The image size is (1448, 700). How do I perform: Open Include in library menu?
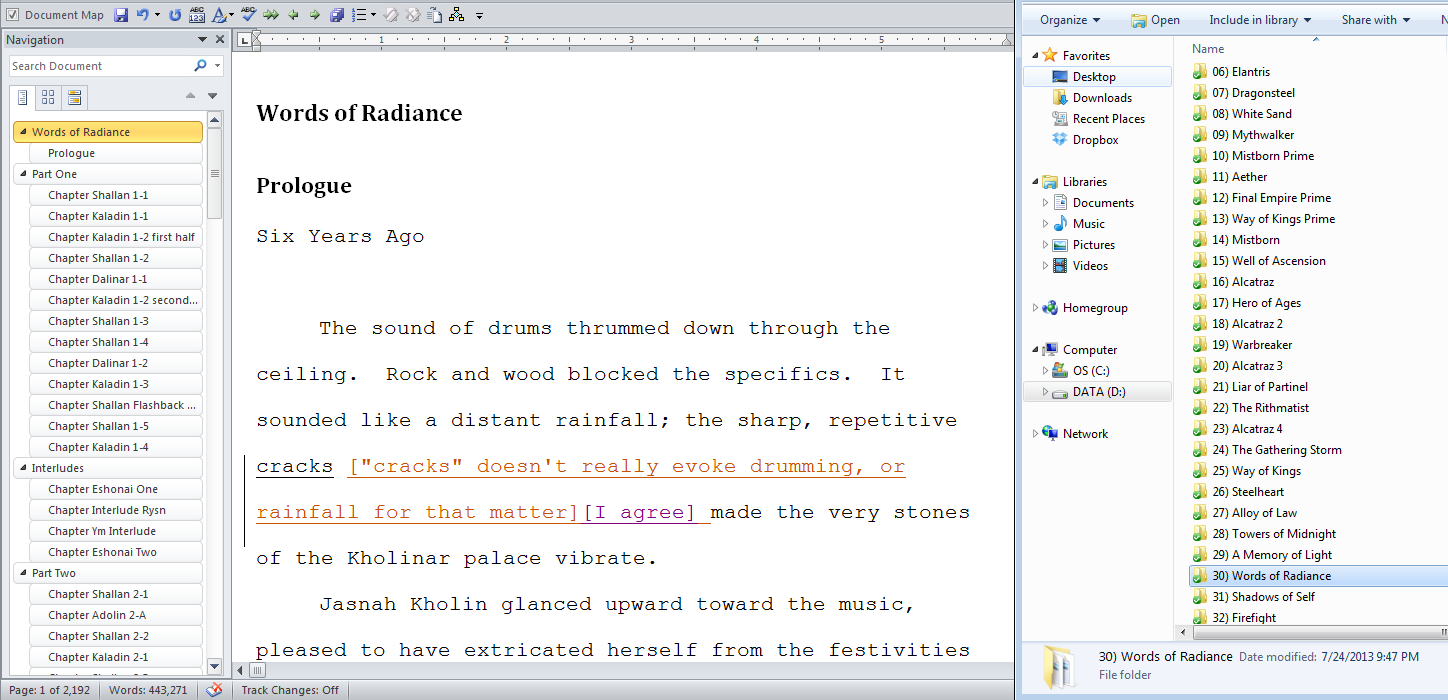pyautogui.click(x=1260, y=20)
